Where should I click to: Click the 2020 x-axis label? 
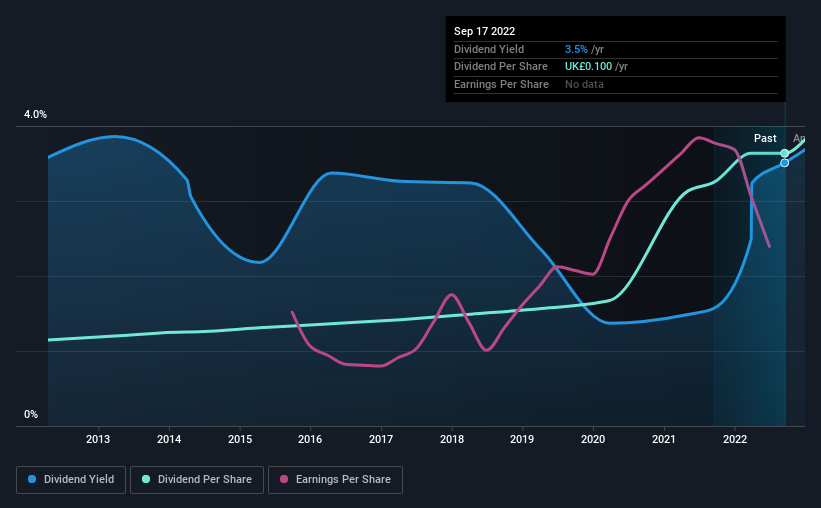[x=593, y=439]
